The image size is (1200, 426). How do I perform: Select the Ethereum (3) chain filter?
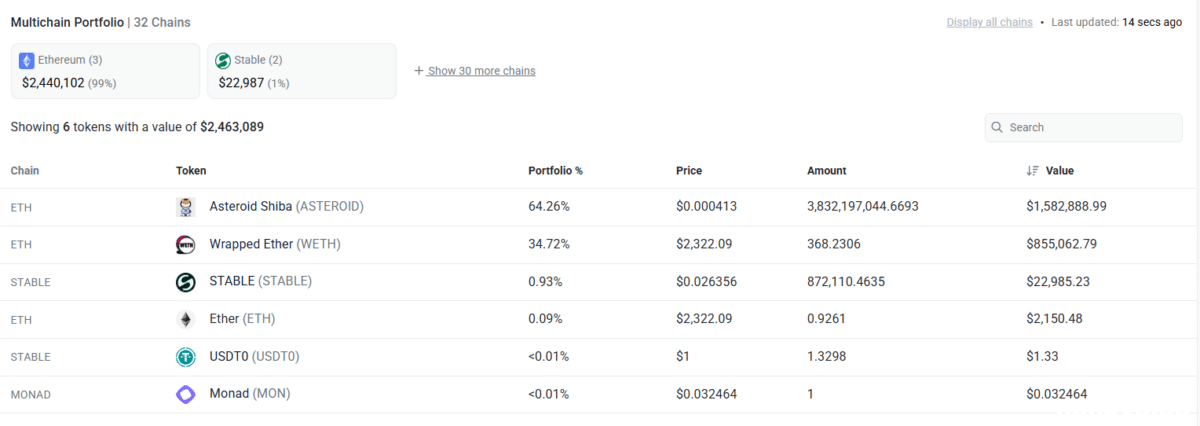(x=105, y=71)
